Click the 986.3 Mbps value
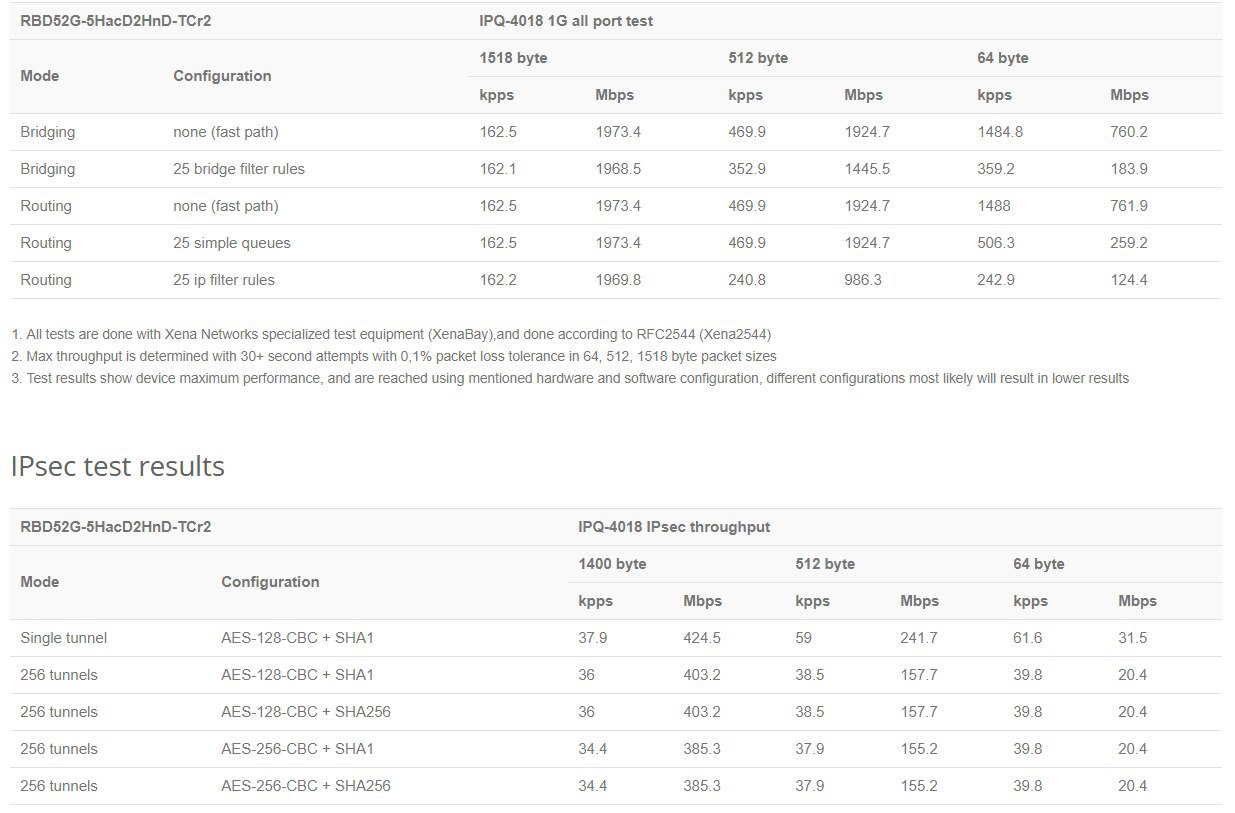 pyautogui.click(x=863, y=280)
